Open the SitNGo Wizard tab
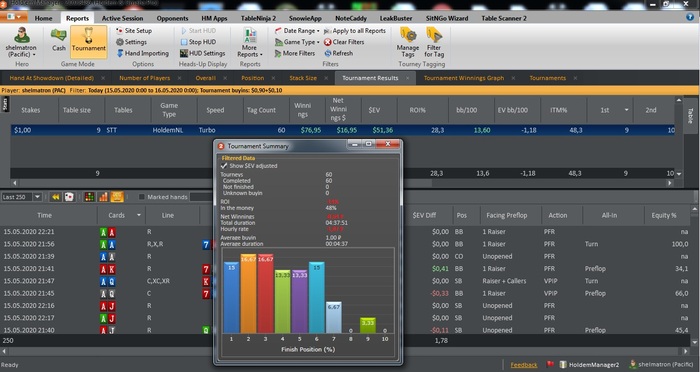Viewport: 700px width, 372px height. pyautogui.click(x=447, y=18)
